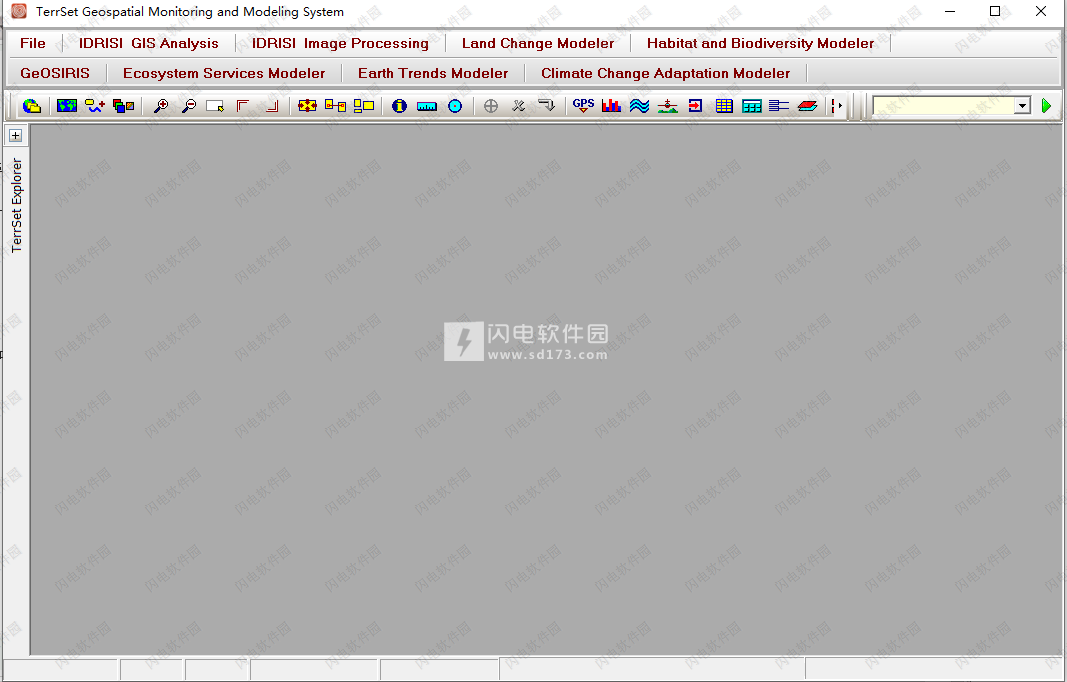Expand TerrSet Explorer with the plus button
The height and width of the screenshot is (682, 1067).
point(16,135)
